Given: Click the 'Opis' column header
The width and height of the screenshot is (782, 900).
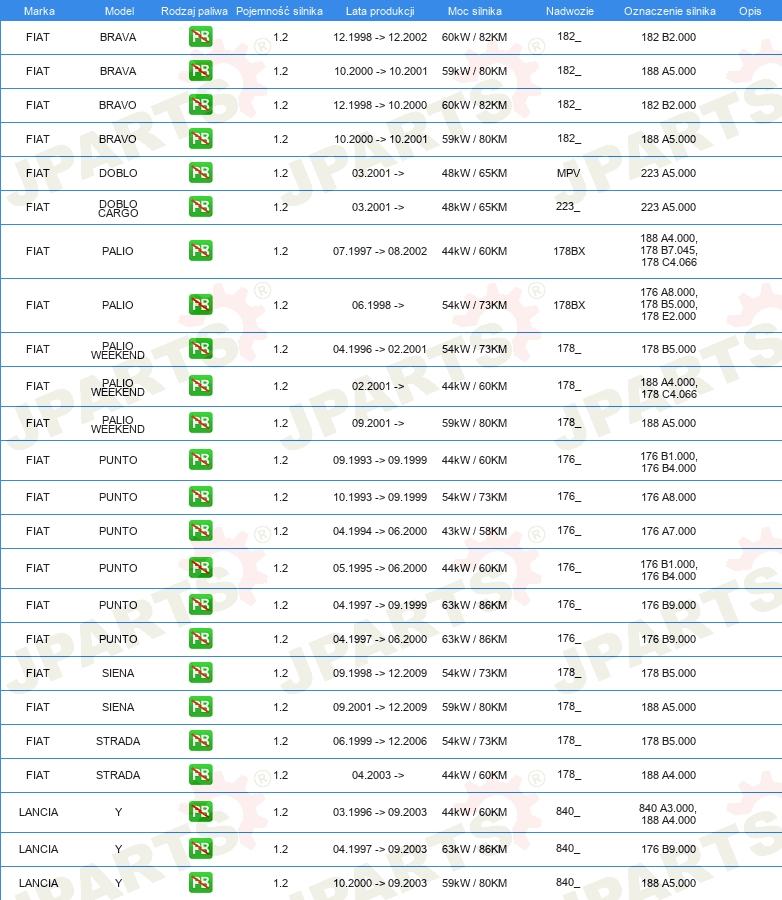Looking at the screenshot, I should 750,11.
